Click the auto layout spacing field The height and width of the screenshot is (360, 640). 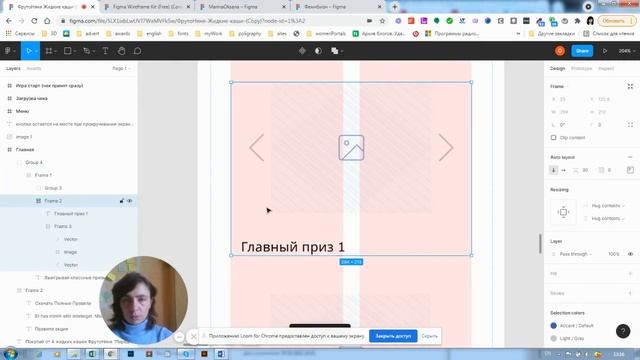coord(581,170)
